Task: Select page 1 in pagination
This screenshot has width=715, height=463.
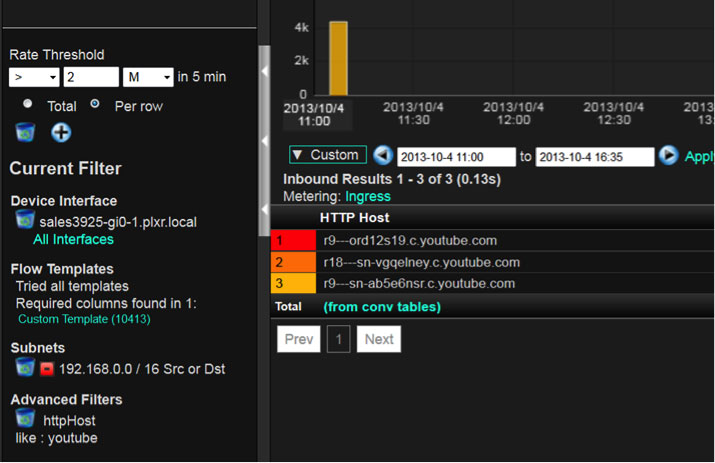Action: 338,339
